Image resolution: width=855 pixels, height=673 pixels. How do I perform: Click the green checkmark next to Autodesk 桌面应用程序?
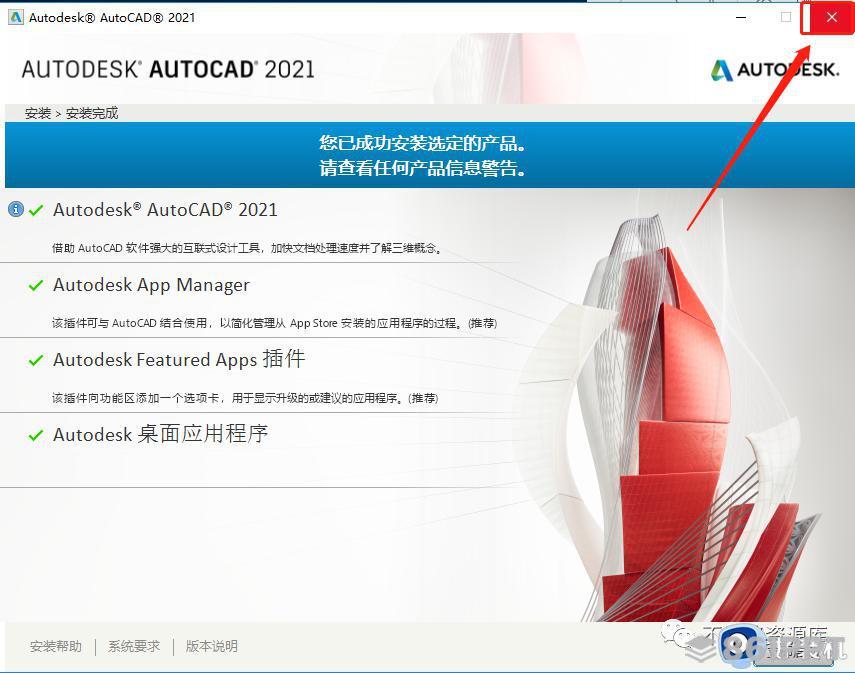[36, 435]
